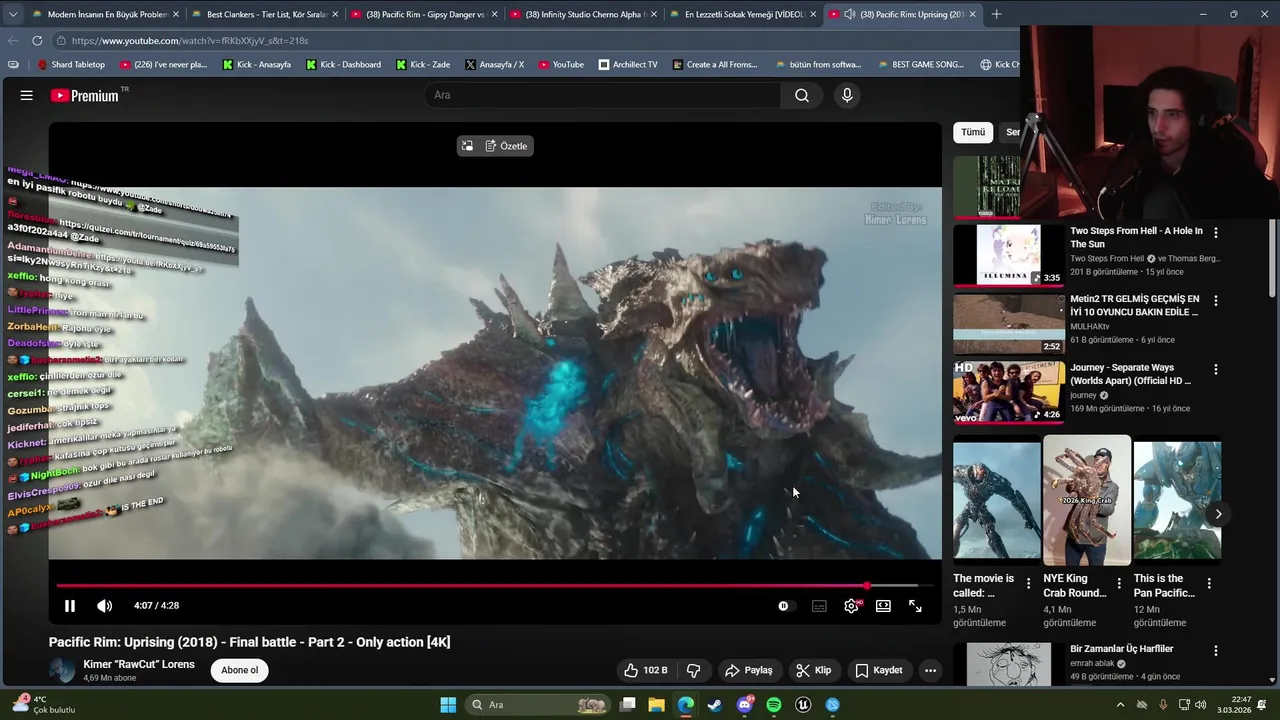Click the icon left of 'Özetle'
Viewport: 1280px width, 720px height.
(467, 146)
